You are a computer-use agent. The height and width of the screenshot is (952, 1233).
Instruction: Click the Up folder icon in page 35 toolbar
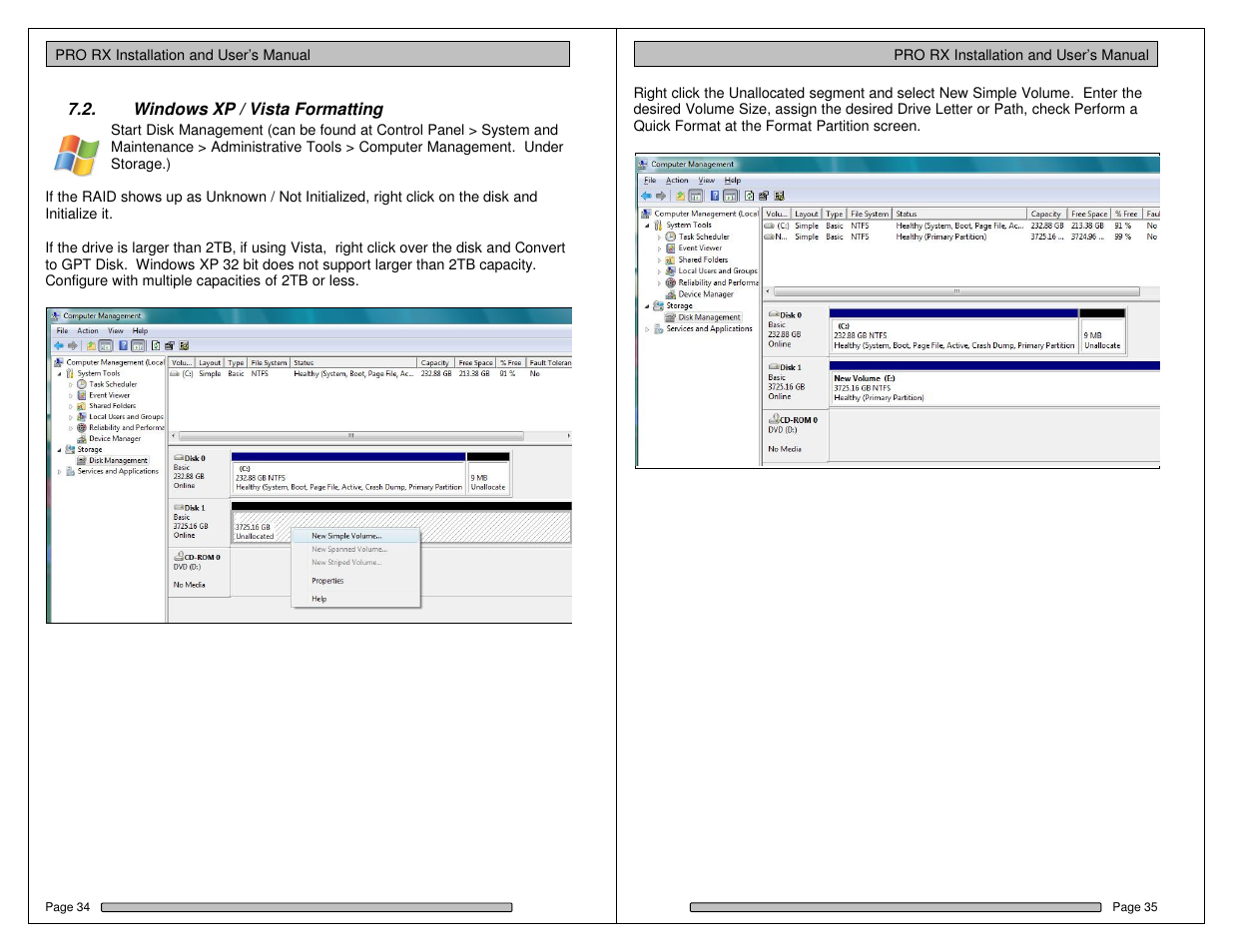(x=681, y=196)
